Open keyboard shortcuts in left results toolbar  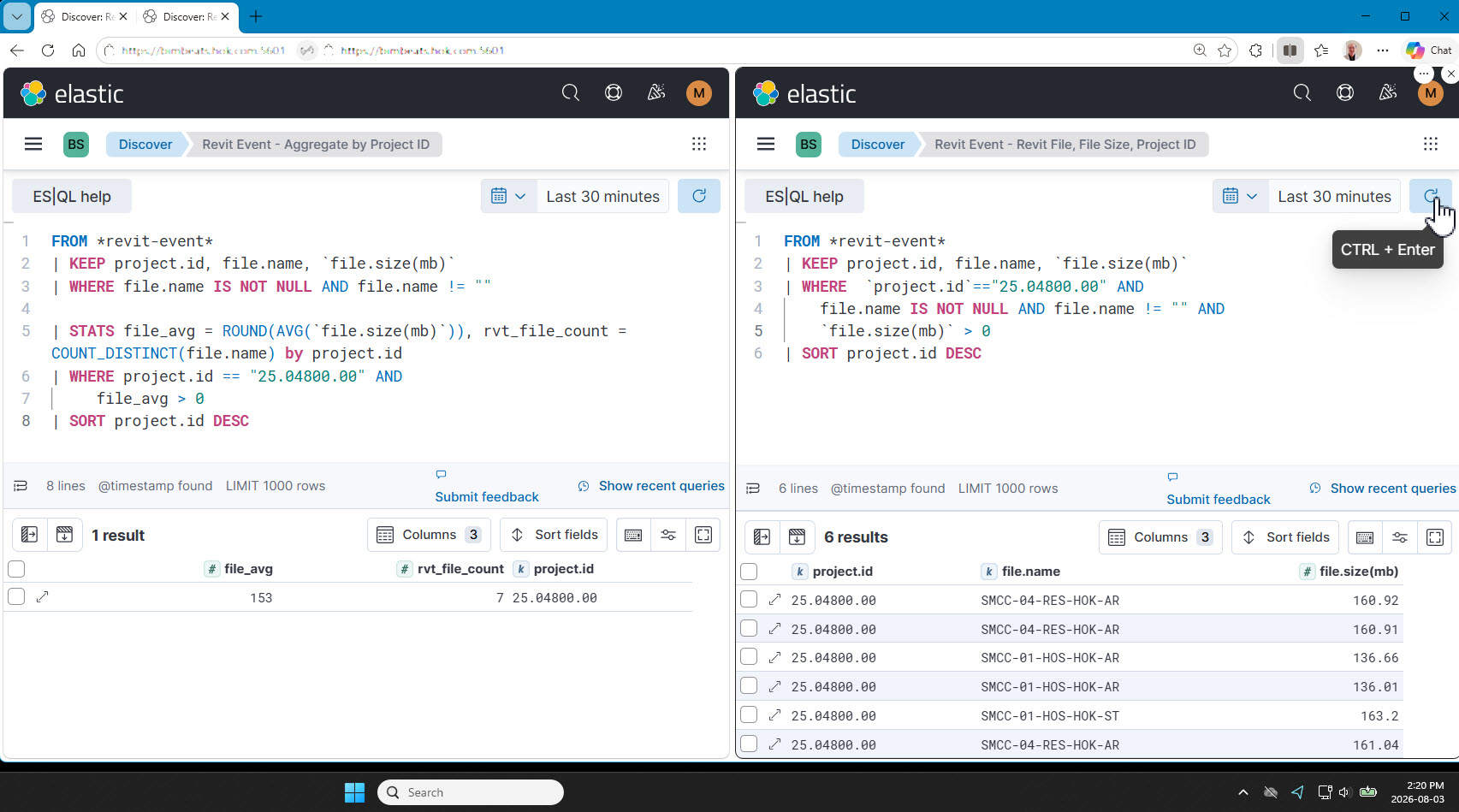[x=633, y=535]
